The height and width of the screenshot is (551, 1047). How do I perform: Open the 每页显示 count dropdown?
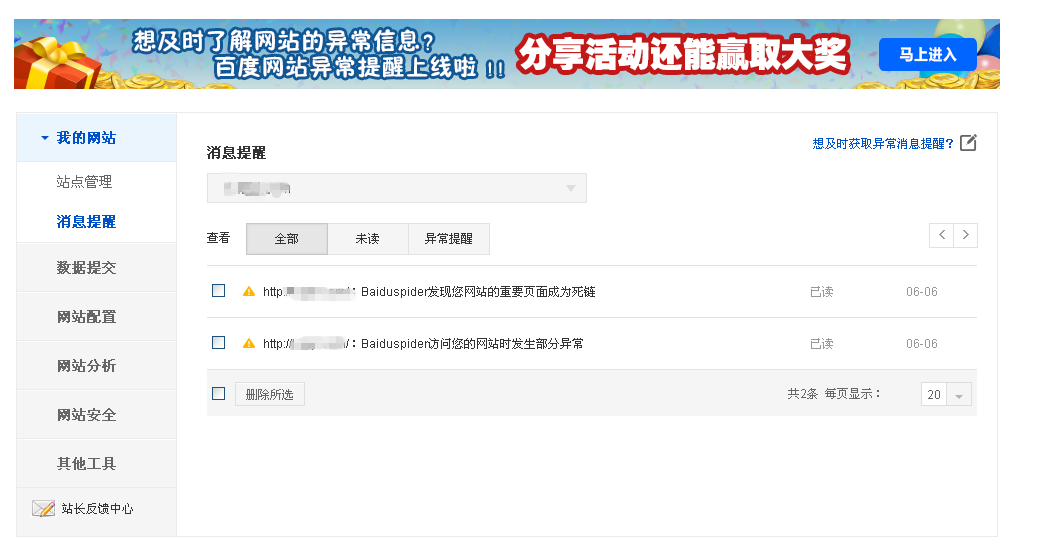coord(946,395)
